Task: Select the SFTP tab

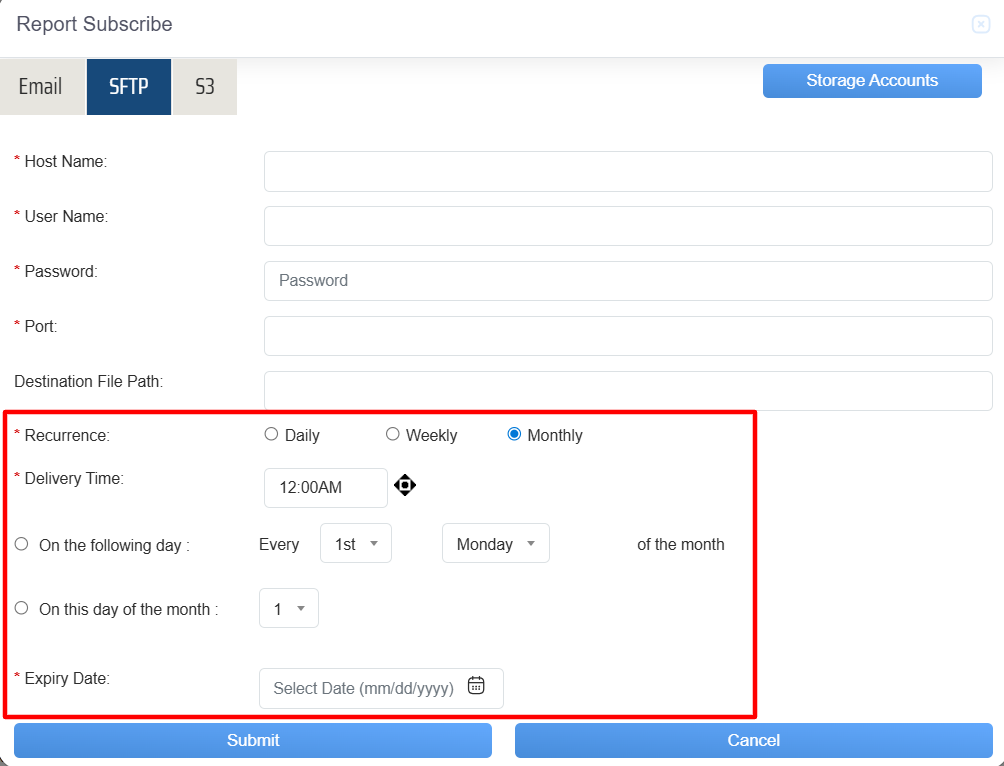Action: tap(129, 87)
